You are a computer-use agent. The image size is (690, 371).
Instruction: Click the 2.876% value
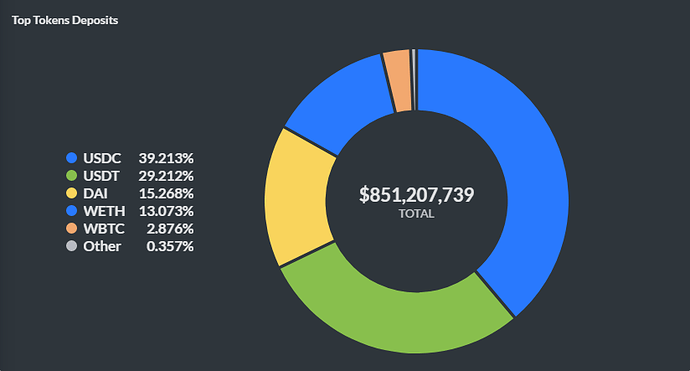tap(170, 228)
